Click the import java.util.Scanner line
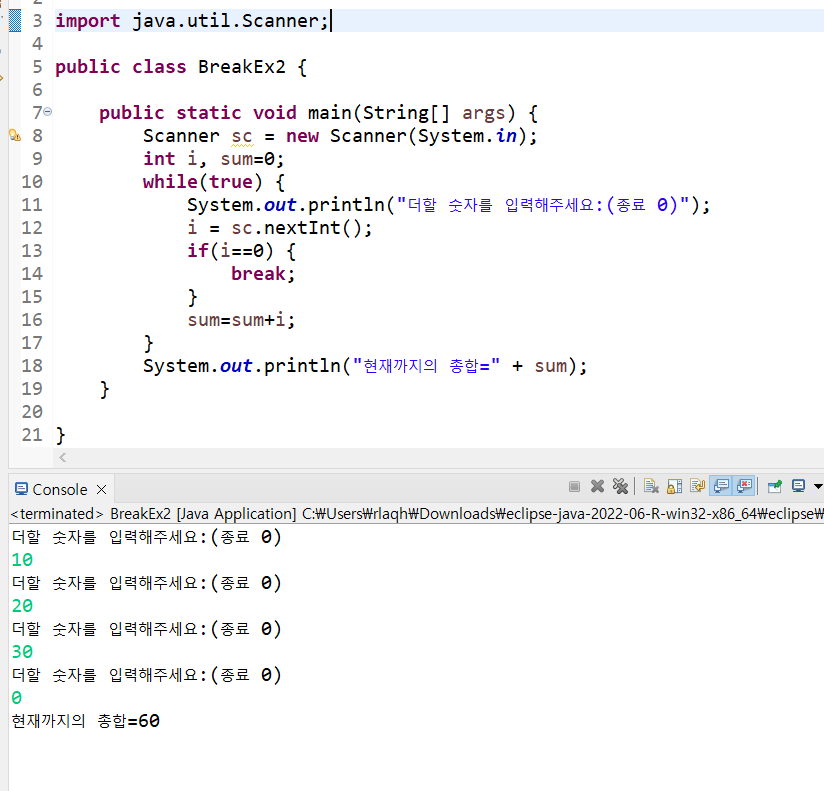Viewport: 824px width, 791px height. [x=192, y=20]
